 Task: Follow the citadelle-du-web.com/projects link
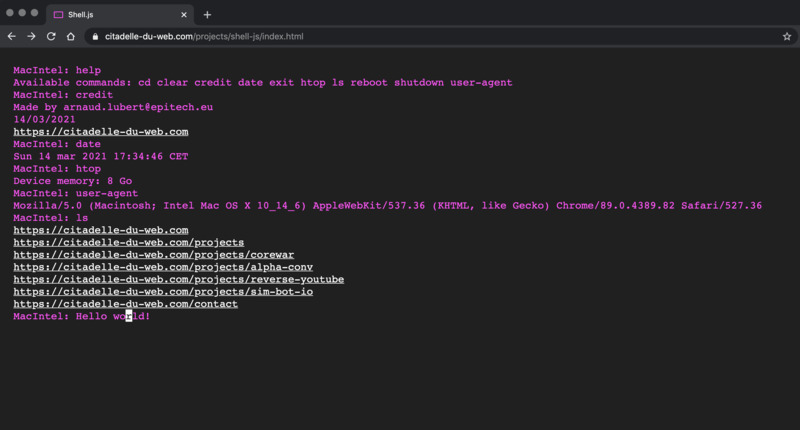(129, 242)
